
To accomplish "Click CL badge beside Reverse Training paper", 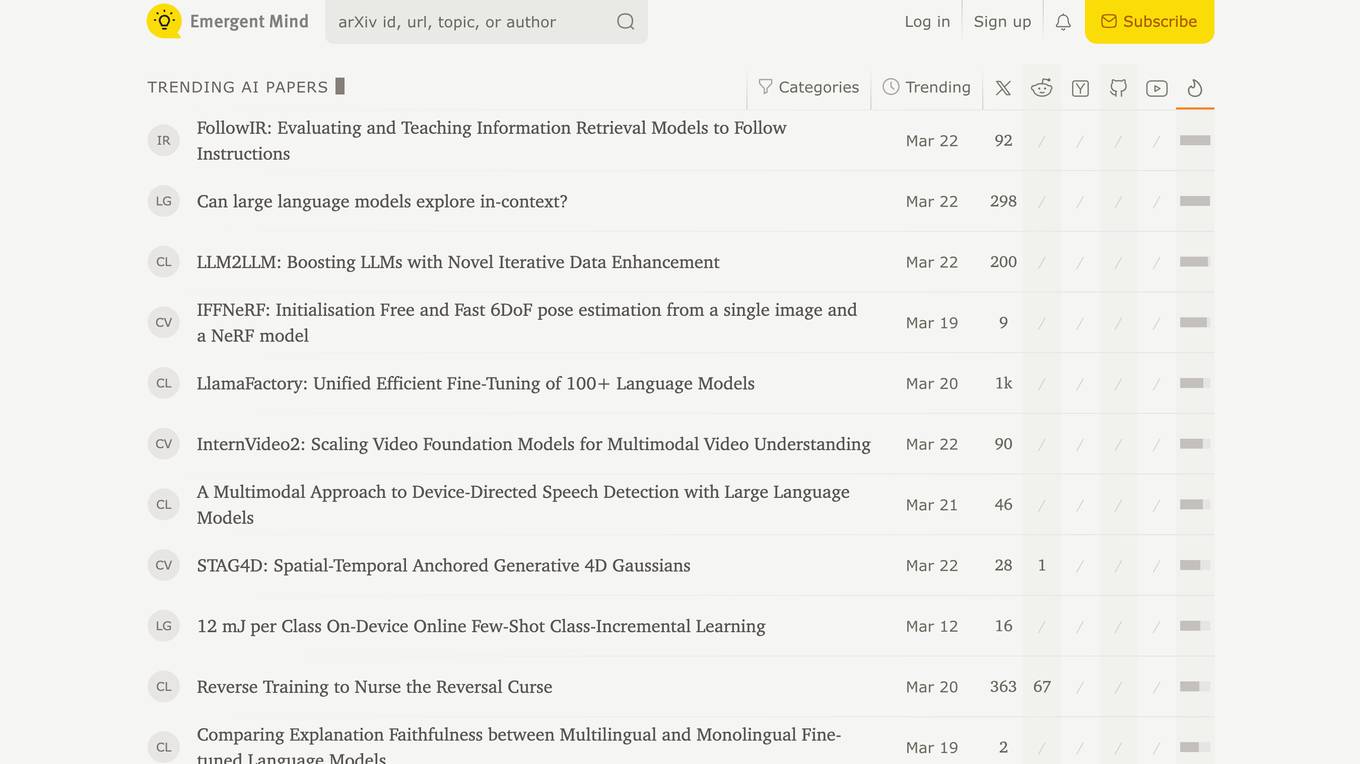I will (164, 687).
